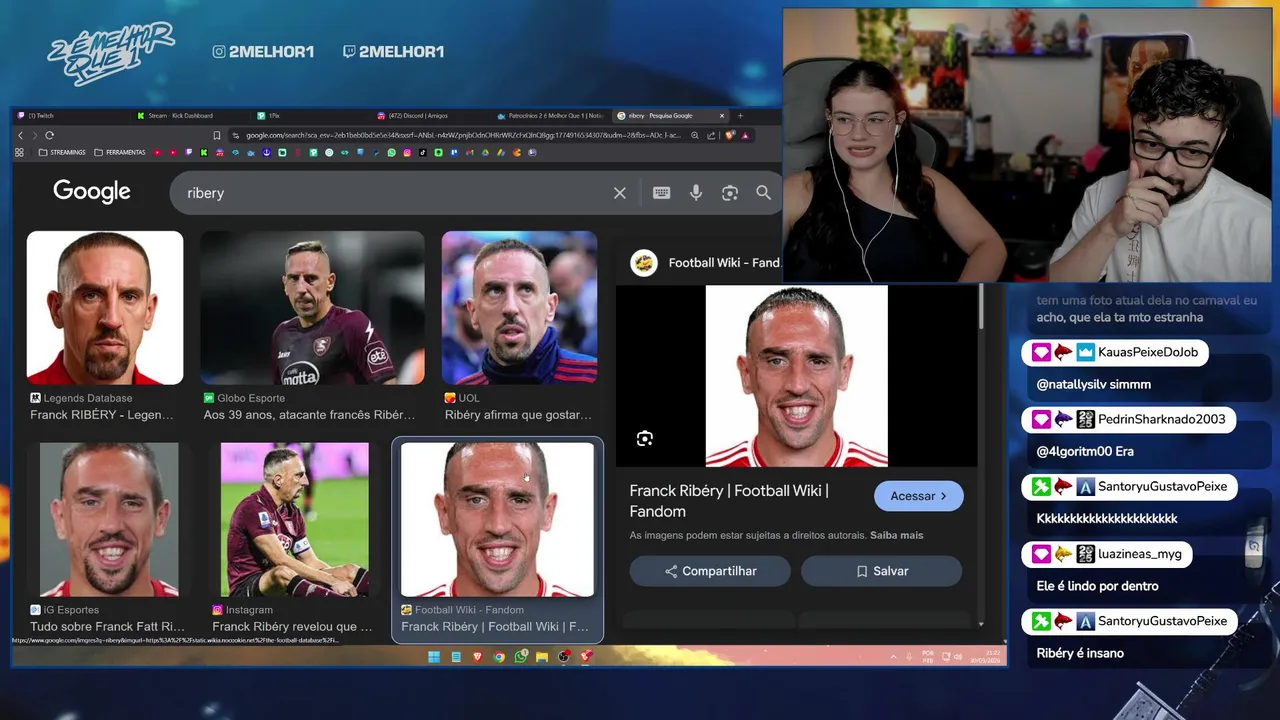Open the apps grid in bookmarks bar

point(19,152)
